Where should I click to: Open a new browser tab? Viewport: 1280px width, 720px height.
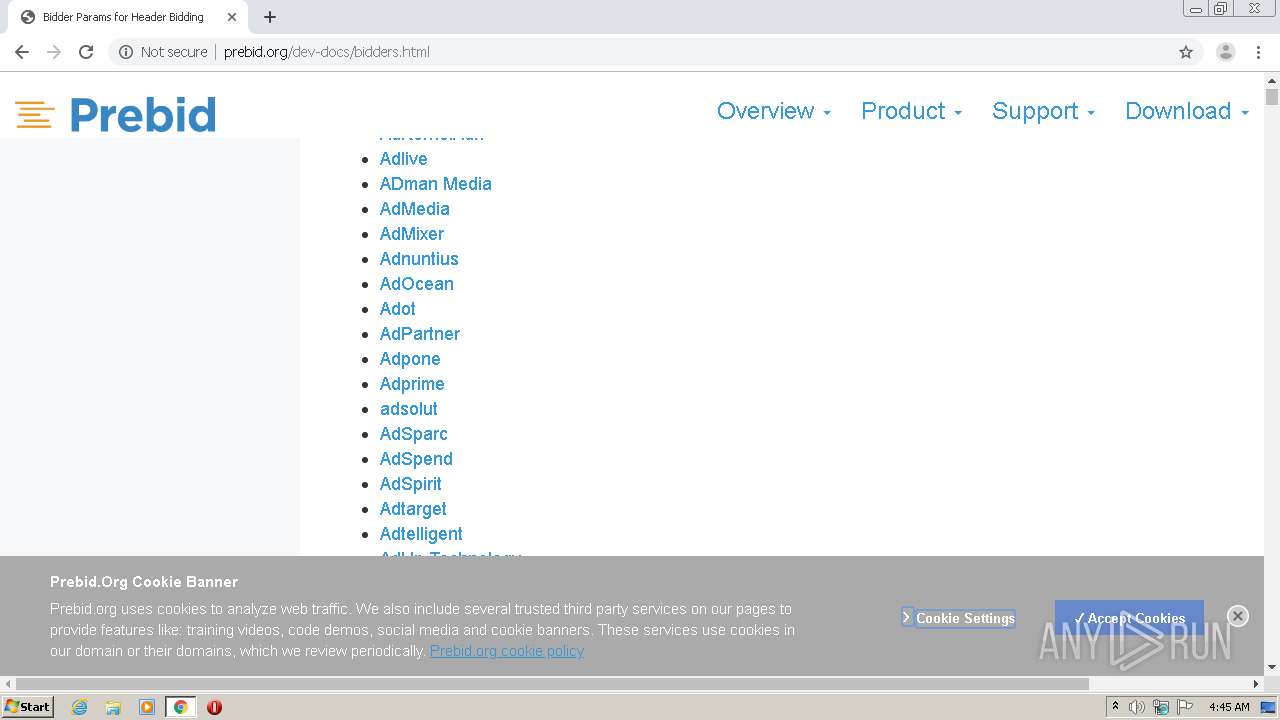pos(270,17)
